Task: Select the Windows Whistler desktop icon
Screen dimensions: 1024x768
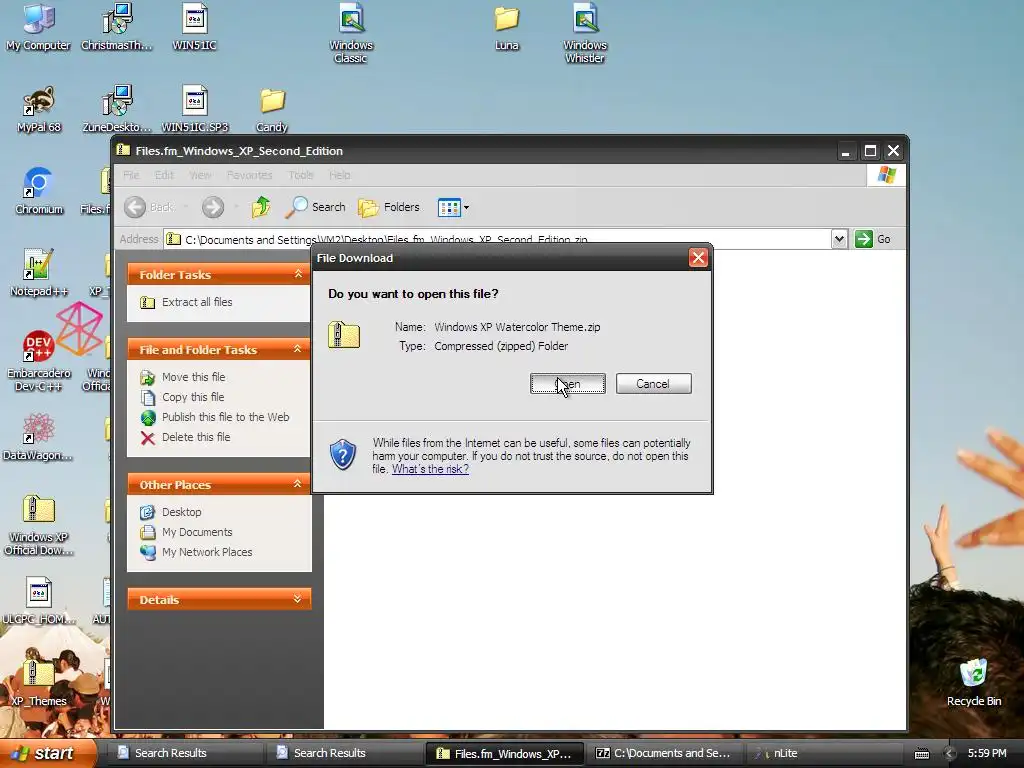Action: (x=585, y=34)
